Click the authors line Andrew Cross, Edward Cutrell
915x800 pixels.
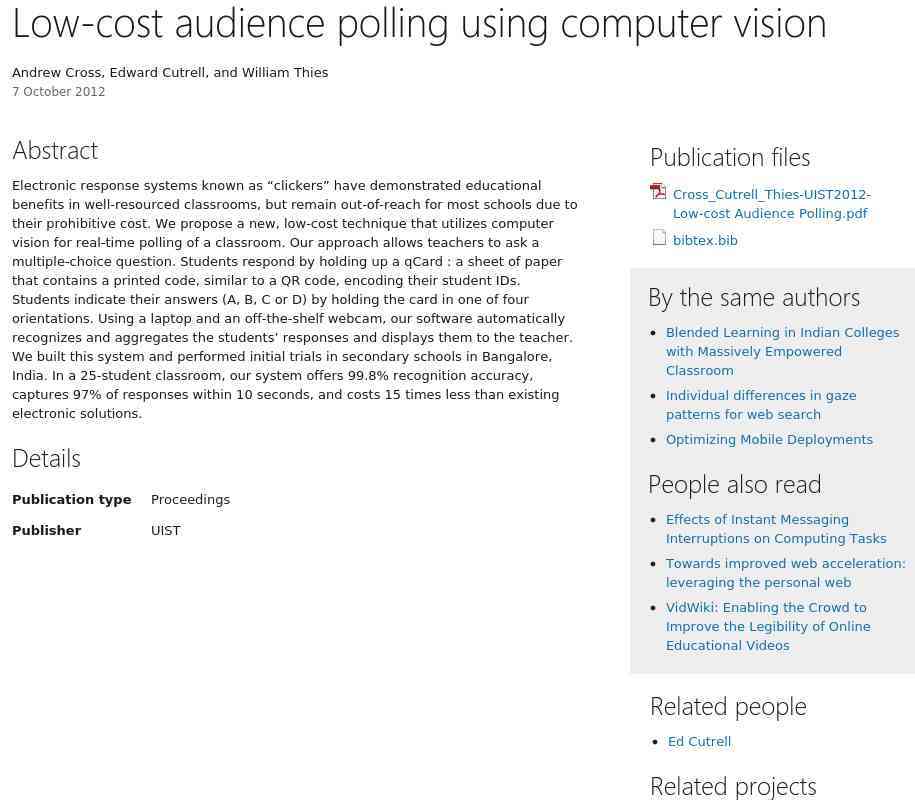click(x=170, y=72)
